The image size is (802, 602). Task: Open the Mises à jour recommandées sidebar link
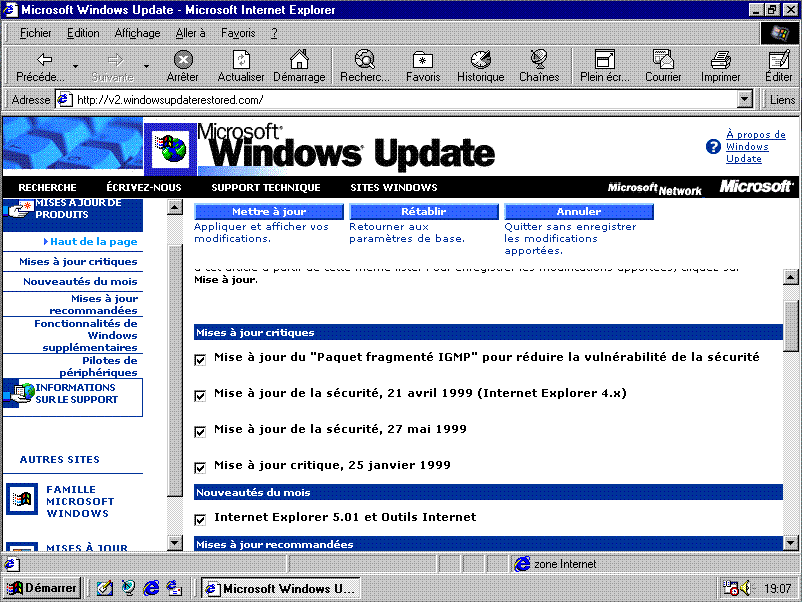click(94, 304)
